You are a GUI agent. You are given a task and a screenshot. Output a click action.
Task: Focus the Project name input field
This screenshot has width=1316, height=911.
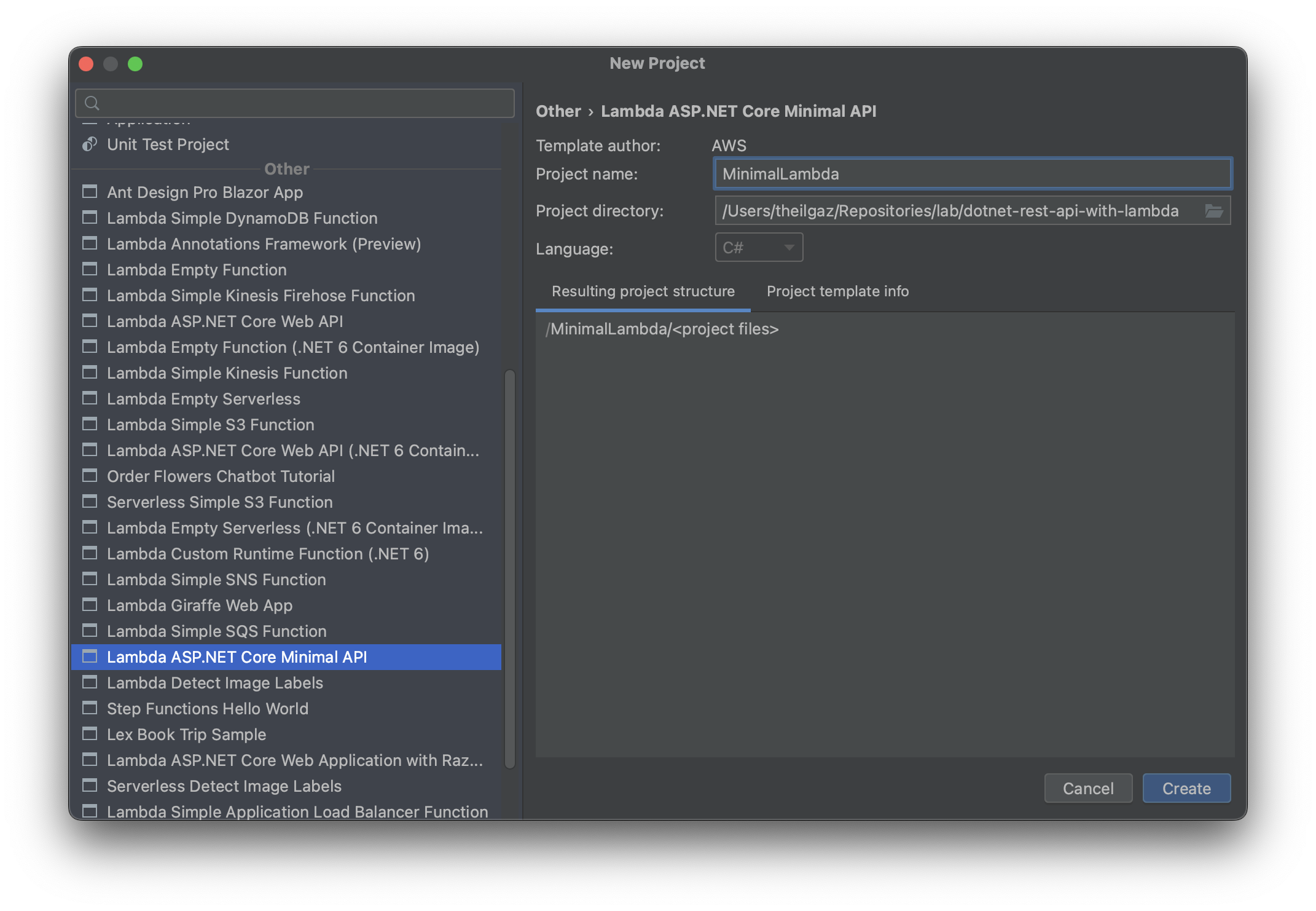[972, 174]
